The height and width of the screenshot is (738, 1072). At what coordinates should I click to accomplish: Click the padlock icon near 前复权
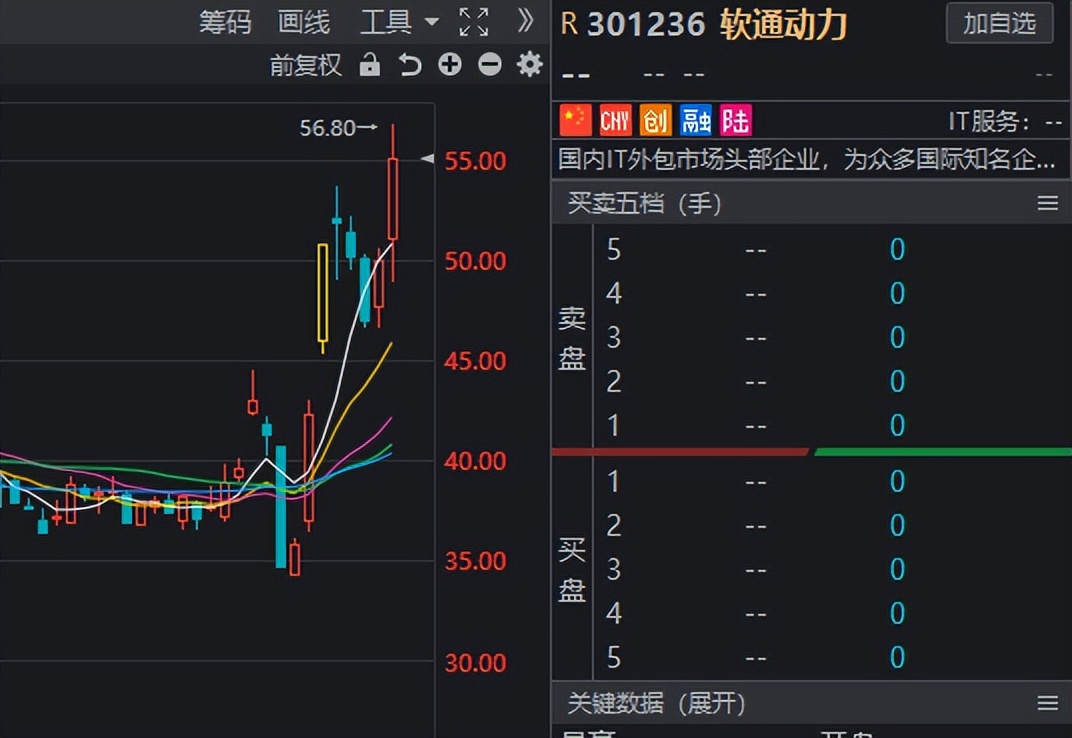(370, 65)
